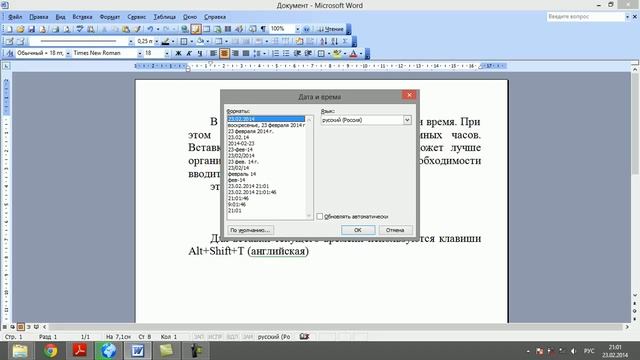
Task: Toggle align left
Action: pyautogui.click(x=213, y=53)
